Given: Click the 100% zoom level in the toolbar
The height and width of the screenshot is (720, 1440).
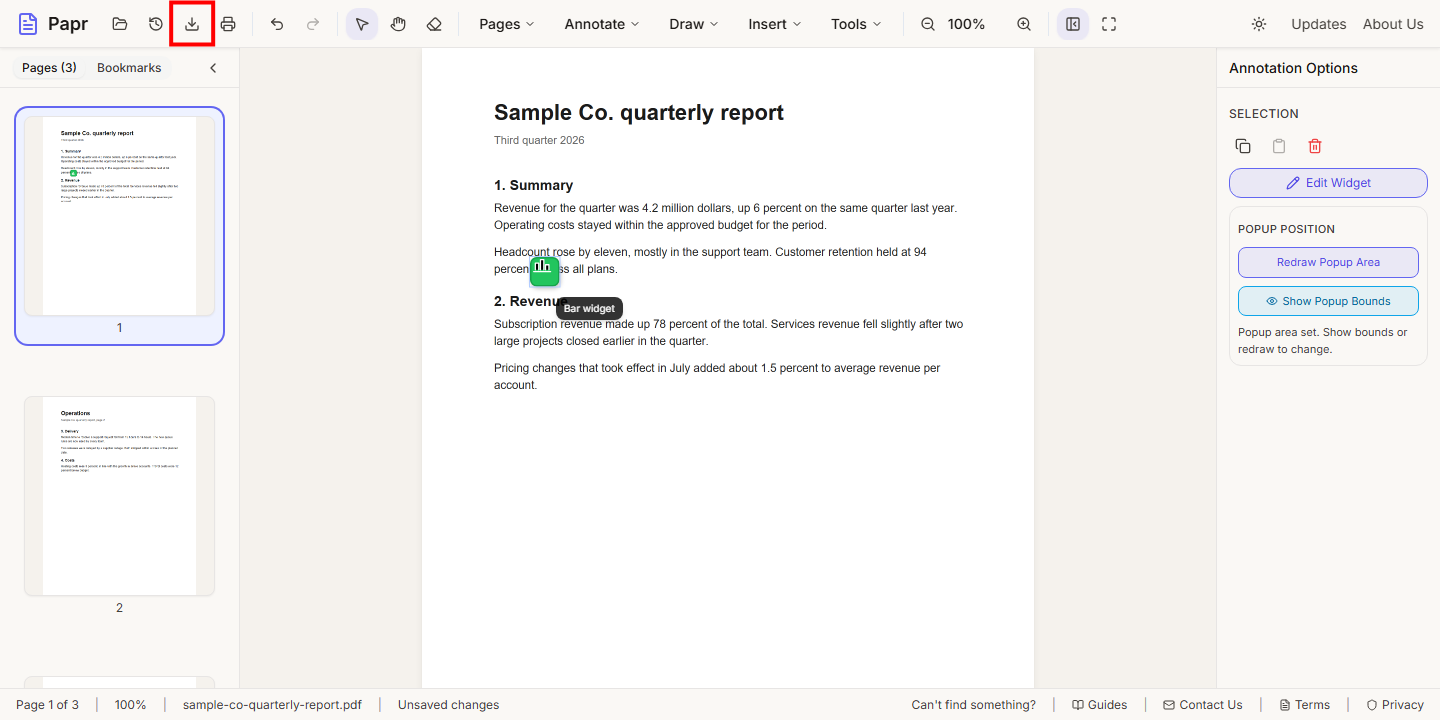Looking at the screenshot, I should (966, 24).
